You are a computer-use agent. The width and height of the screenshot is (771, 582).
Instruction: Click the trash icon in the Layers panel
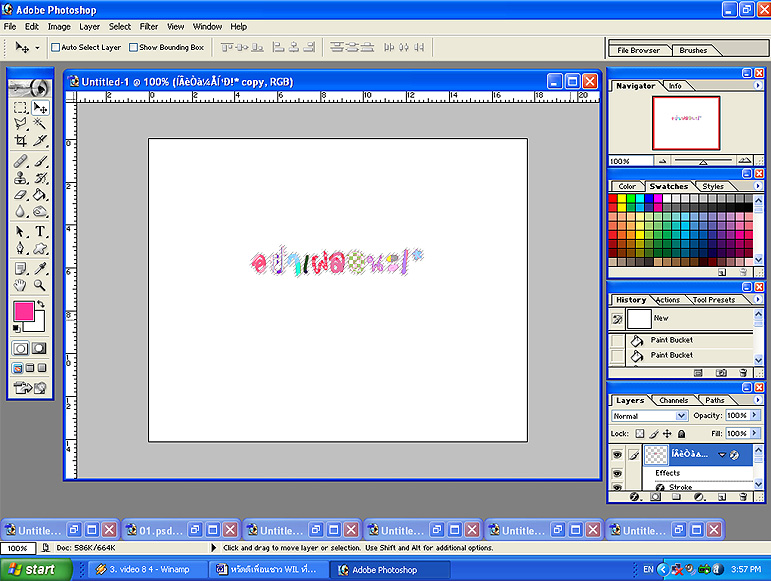[x=742, y=496]
